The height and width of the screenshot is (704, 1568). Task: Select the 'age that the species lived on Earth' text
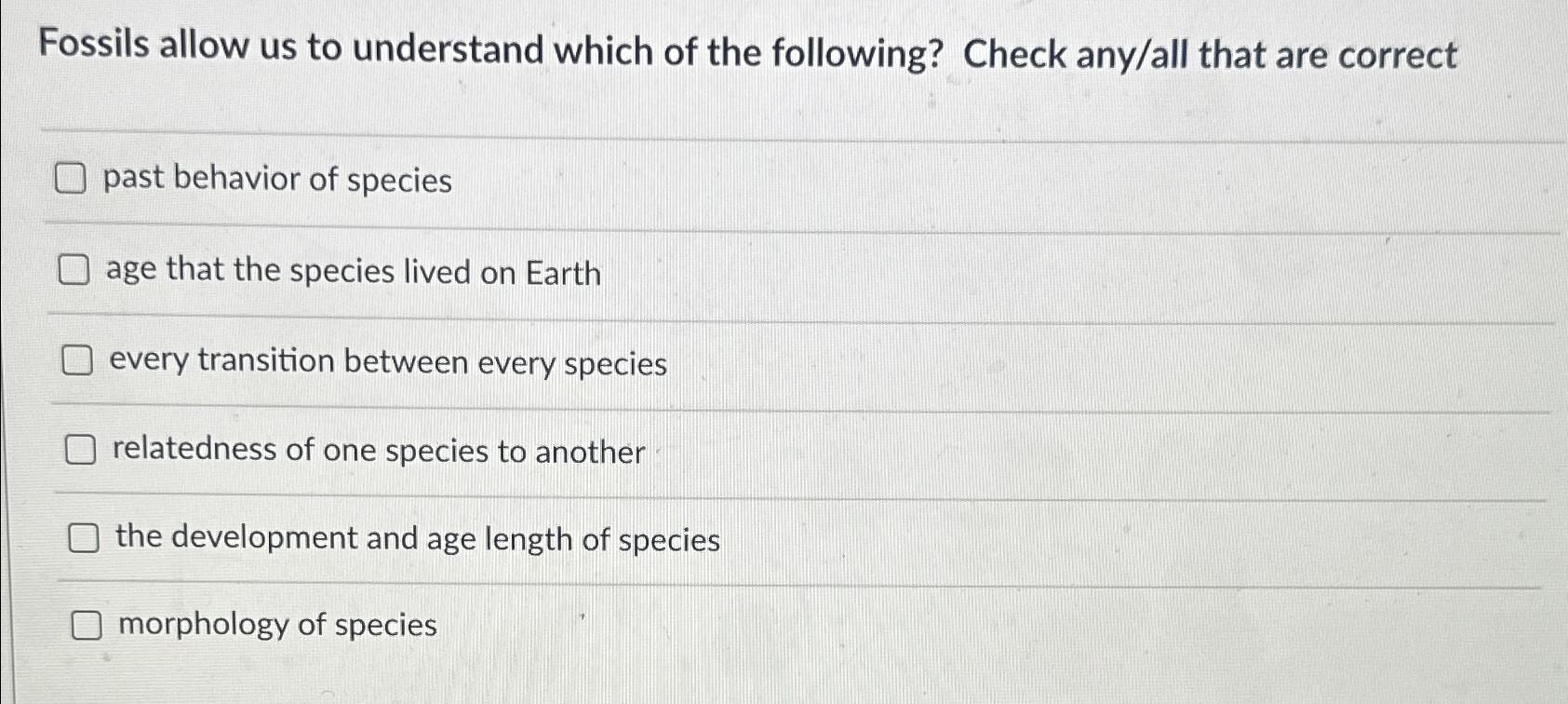click(x=354, y=273)
